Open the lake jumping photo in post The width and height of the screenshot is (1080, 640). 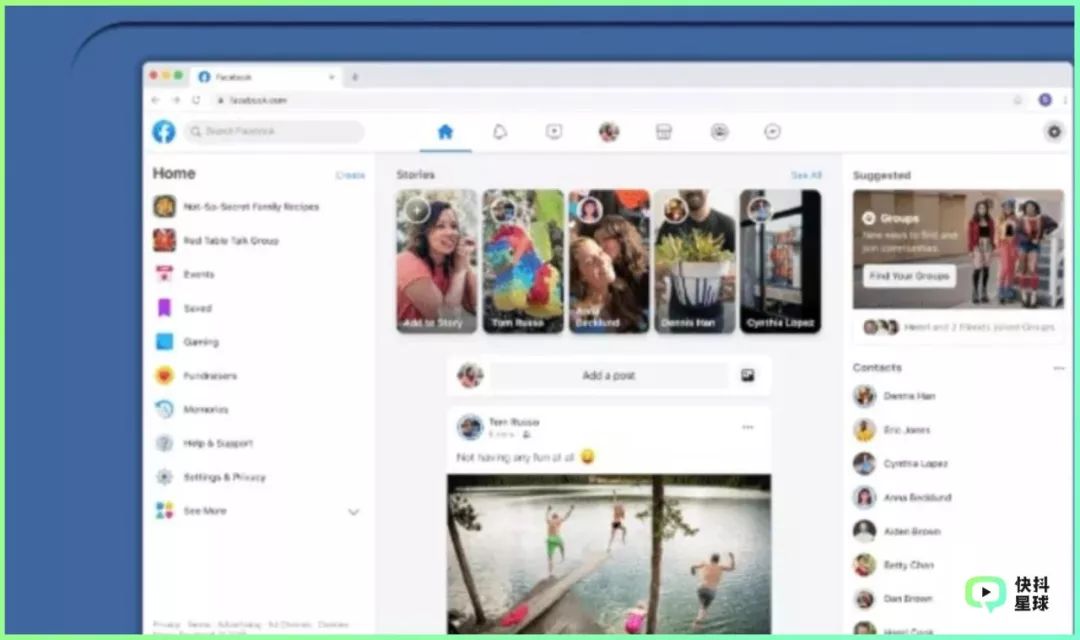tap(609, 554)
